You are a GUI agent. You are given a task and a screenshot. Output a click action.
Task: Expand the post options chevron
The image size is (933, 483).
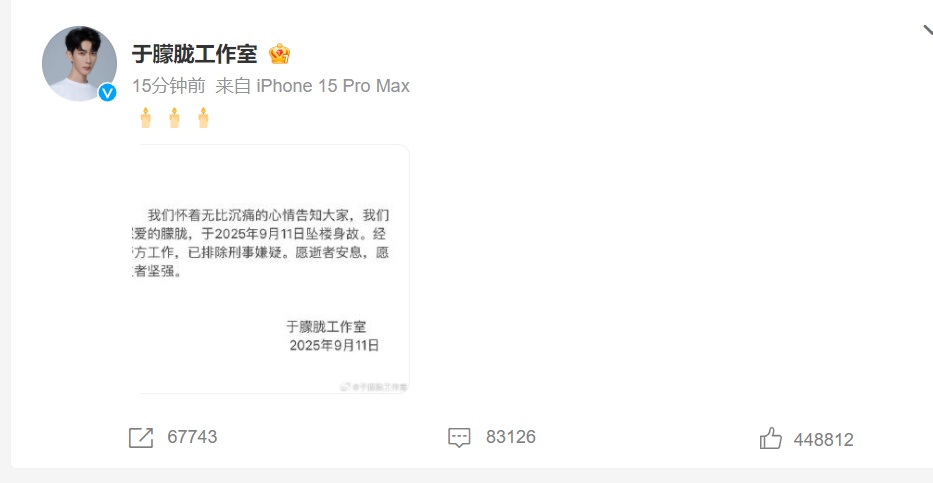tap(928, 31)
